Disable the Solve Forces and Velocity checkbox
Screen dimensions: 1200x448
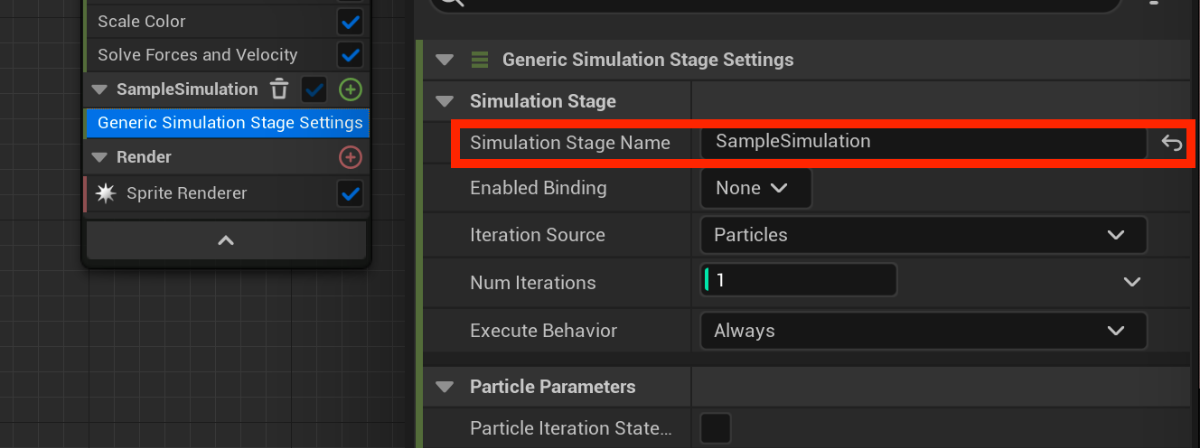coord(350,55)
